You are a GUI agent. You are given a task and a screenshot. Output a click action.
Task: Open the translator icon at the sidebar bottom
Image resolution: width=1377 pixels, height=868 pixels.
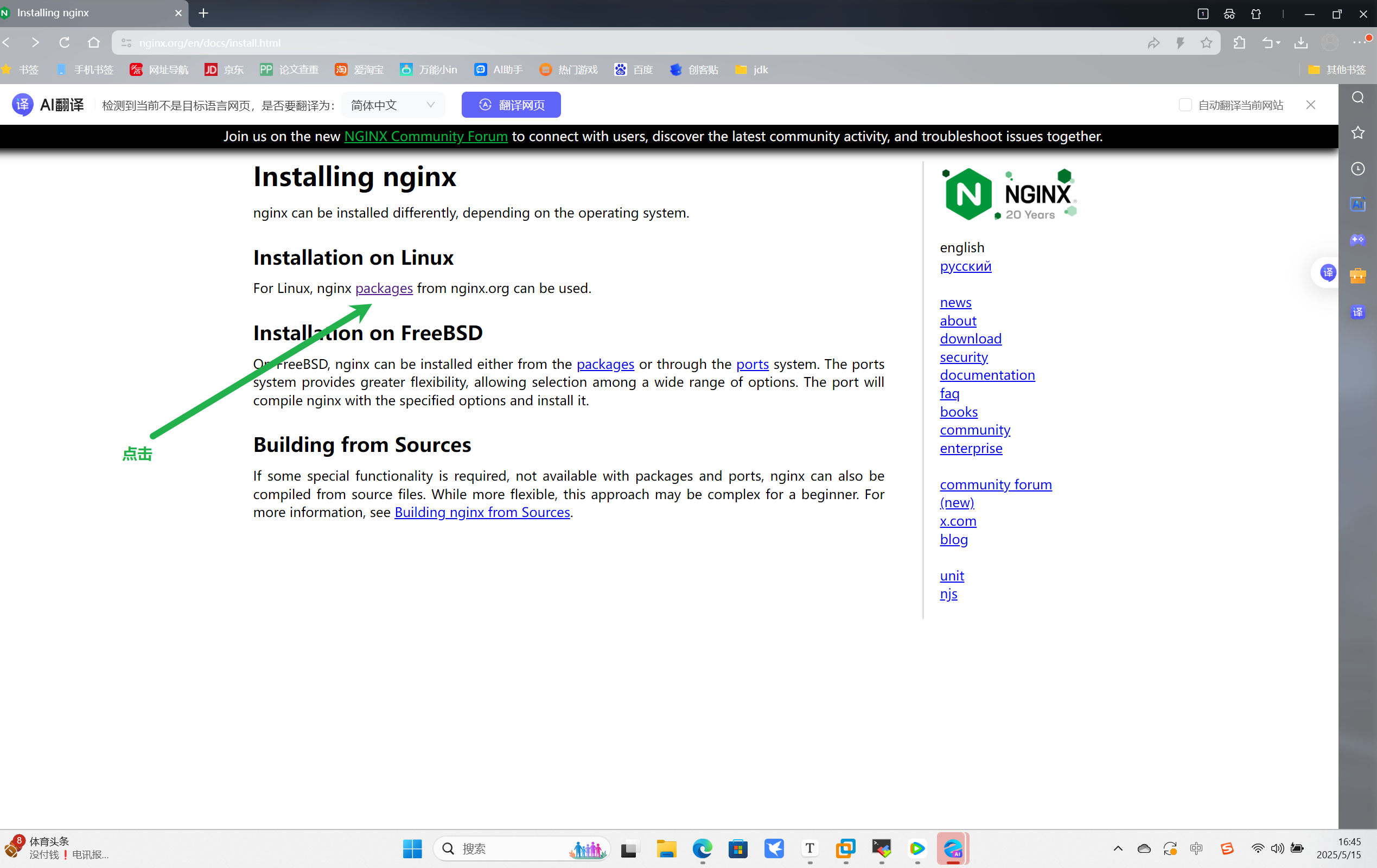click(1358, 312)
